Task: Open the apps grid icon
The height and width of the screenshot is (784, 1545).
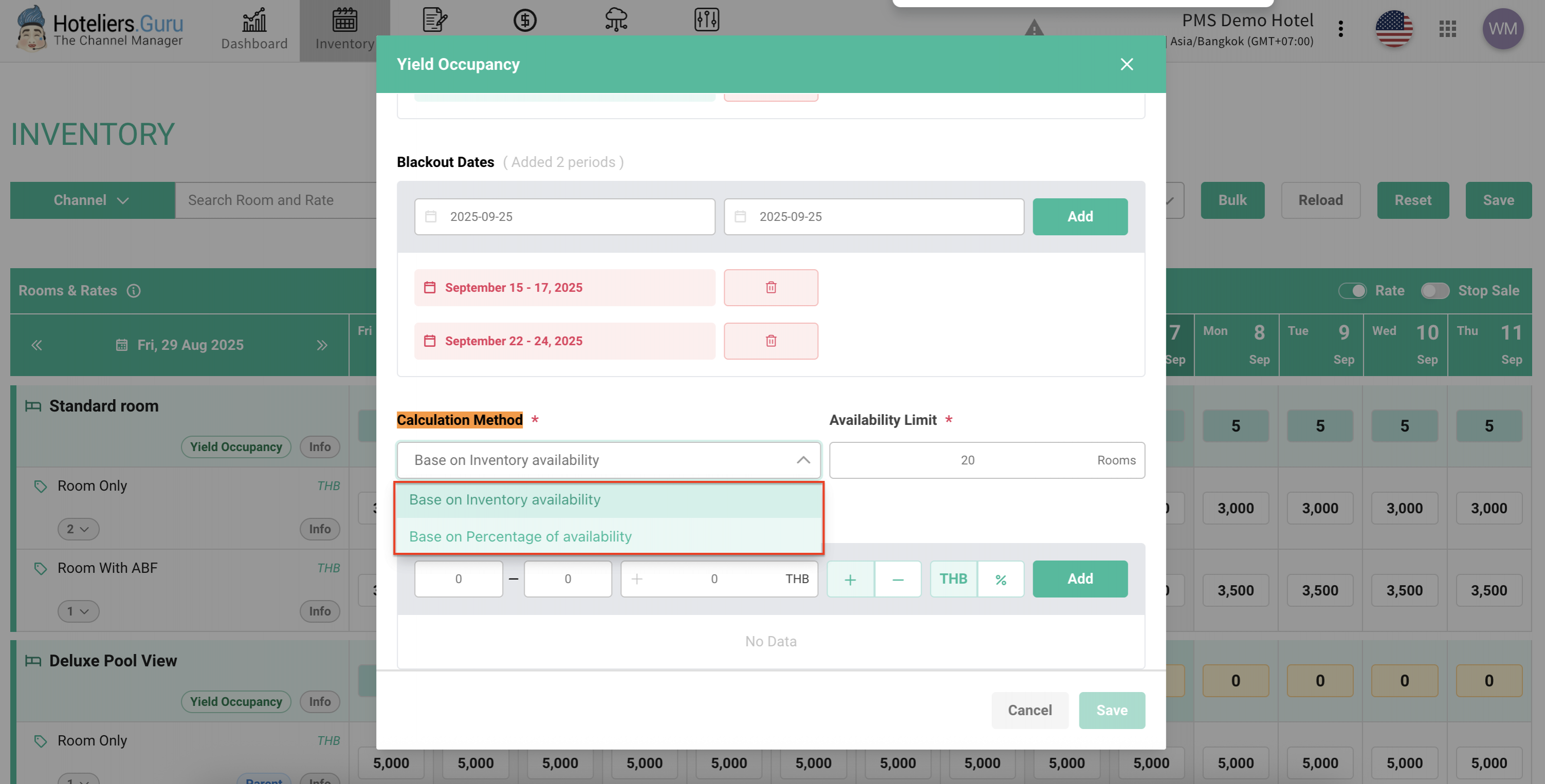Action: 1447,28
